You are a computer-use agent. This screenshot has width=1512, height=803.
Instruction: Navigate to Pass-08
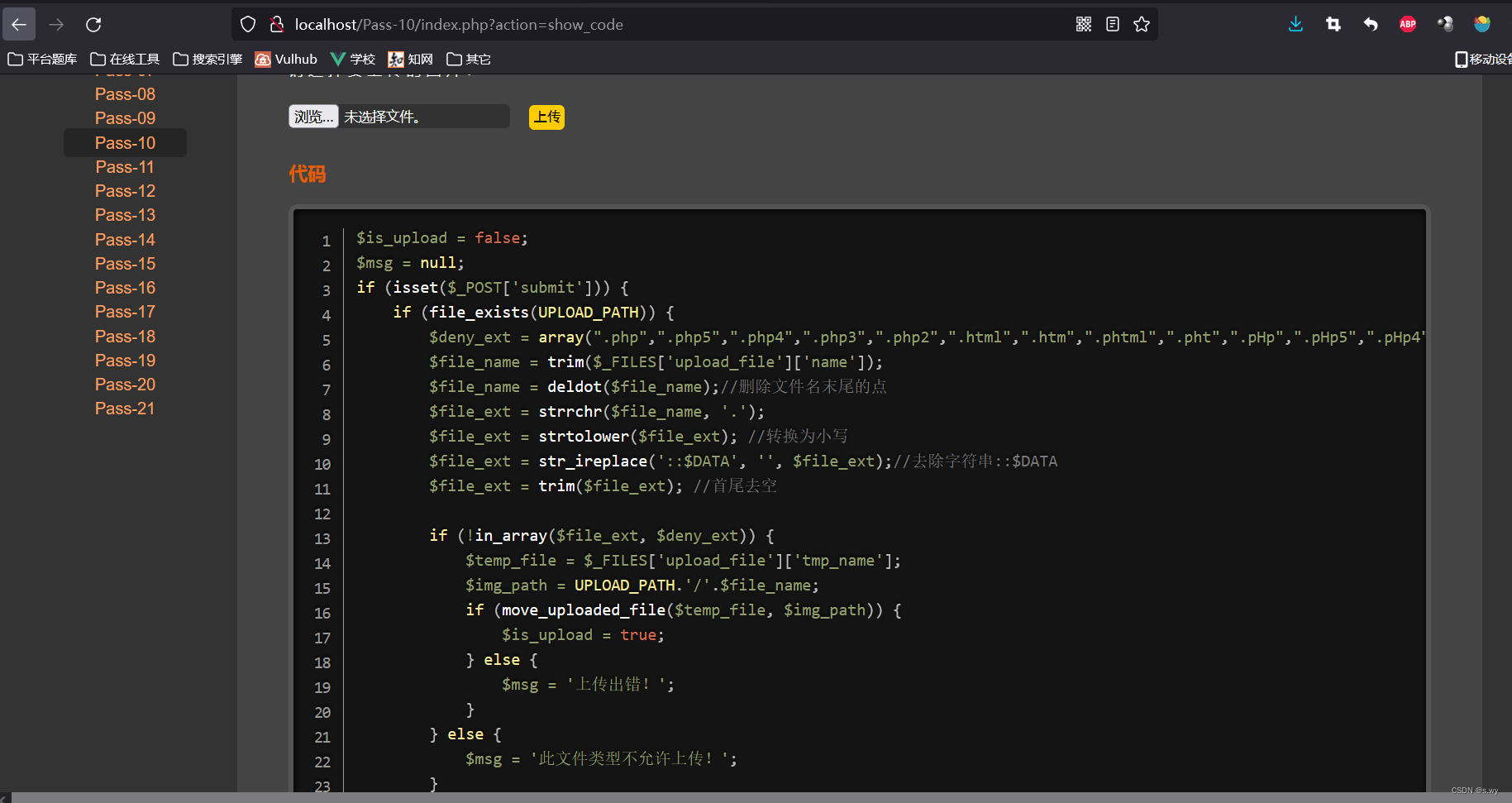tap(125, 94)
